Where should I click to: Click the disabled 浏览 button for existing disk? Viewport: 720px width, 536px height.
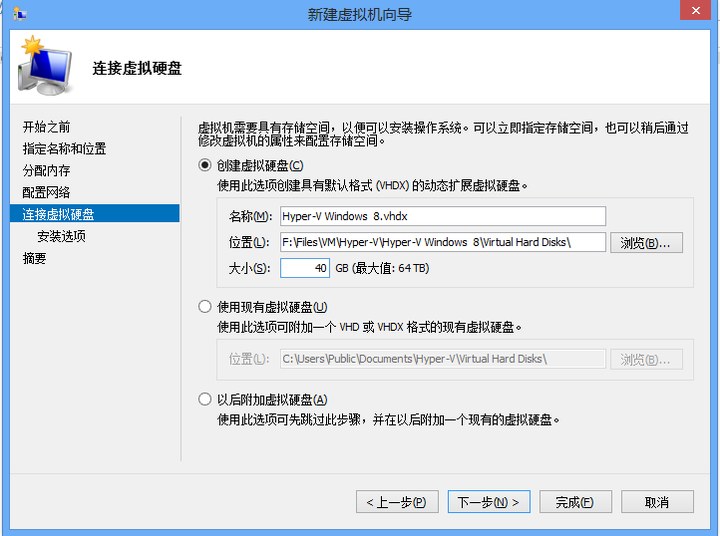click(x=646, y=359)
